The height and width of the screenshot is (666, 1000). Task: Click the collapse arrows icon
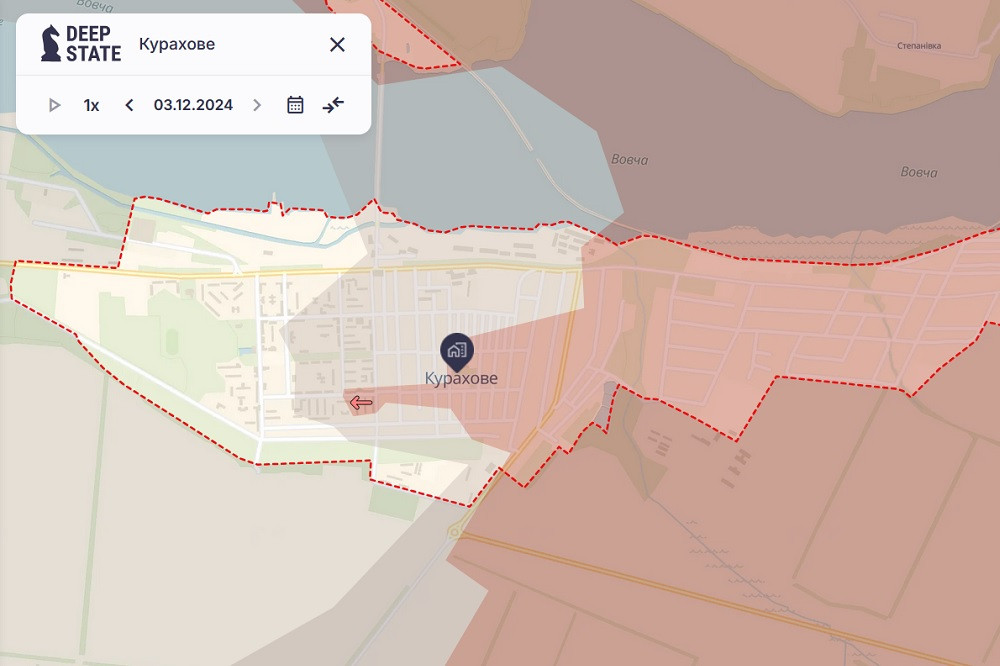click(333, 105)
